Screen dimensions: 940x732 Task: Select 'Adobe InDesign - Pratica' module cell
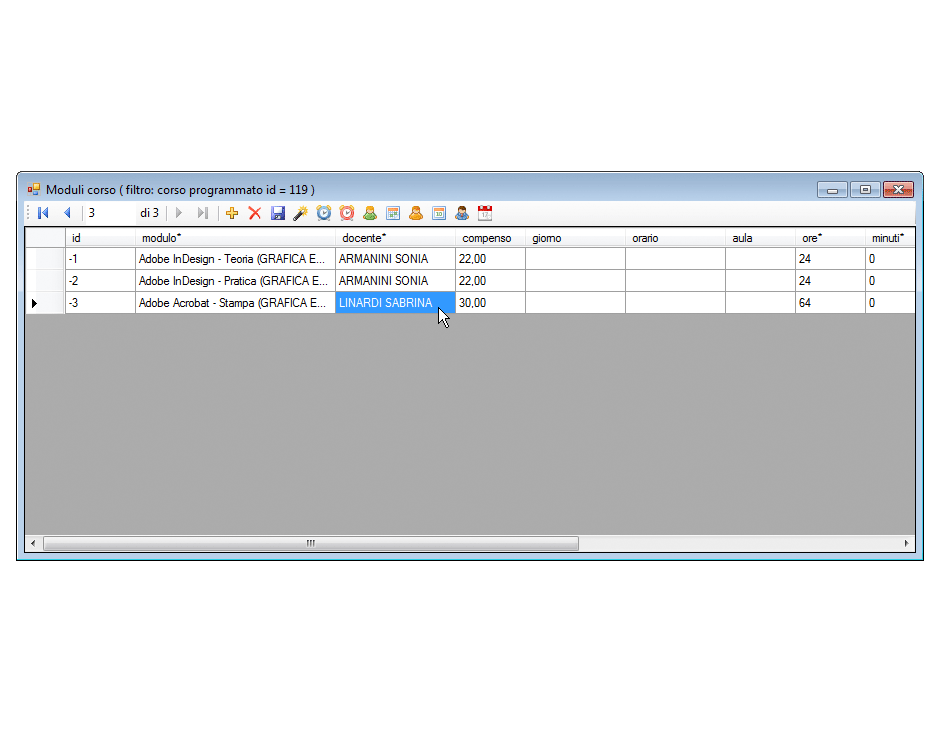coord(235,281)
